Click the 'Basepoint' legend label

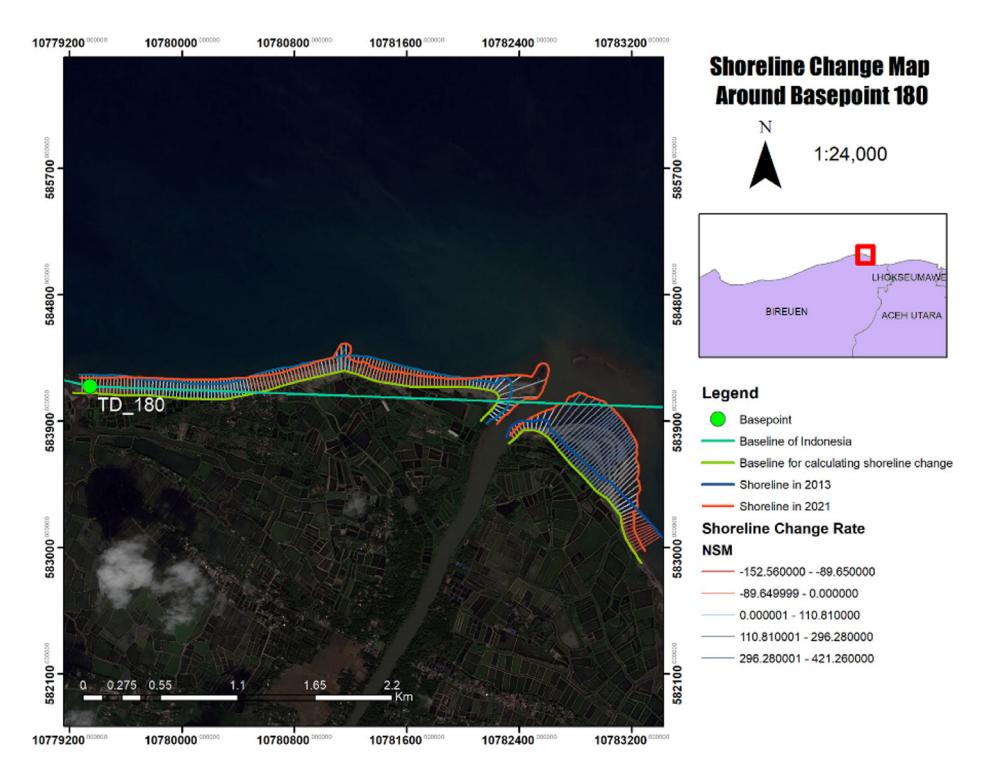pyautogui.click(x=765, y=419)
